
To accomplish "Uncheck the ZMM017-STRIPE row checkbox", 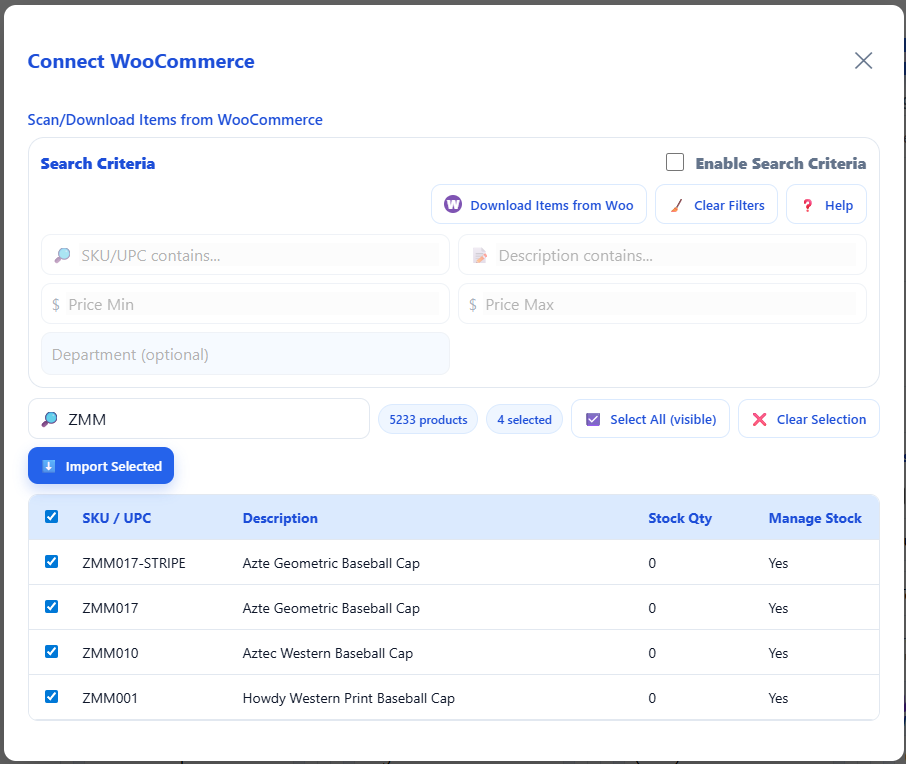I will point(51,562).
